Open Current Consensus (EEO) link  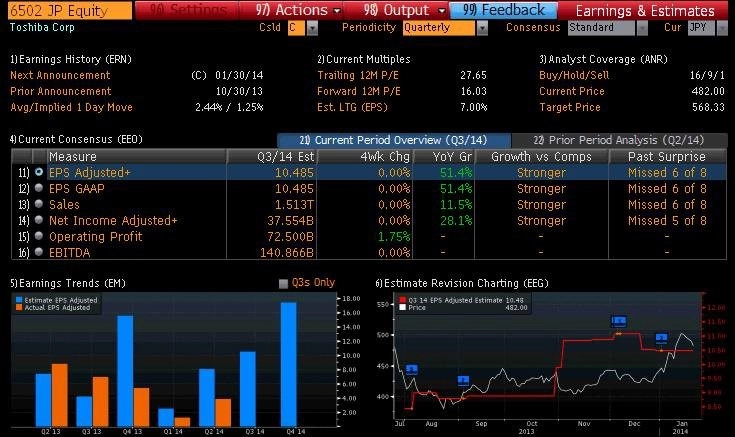click(x=76, y=139)
